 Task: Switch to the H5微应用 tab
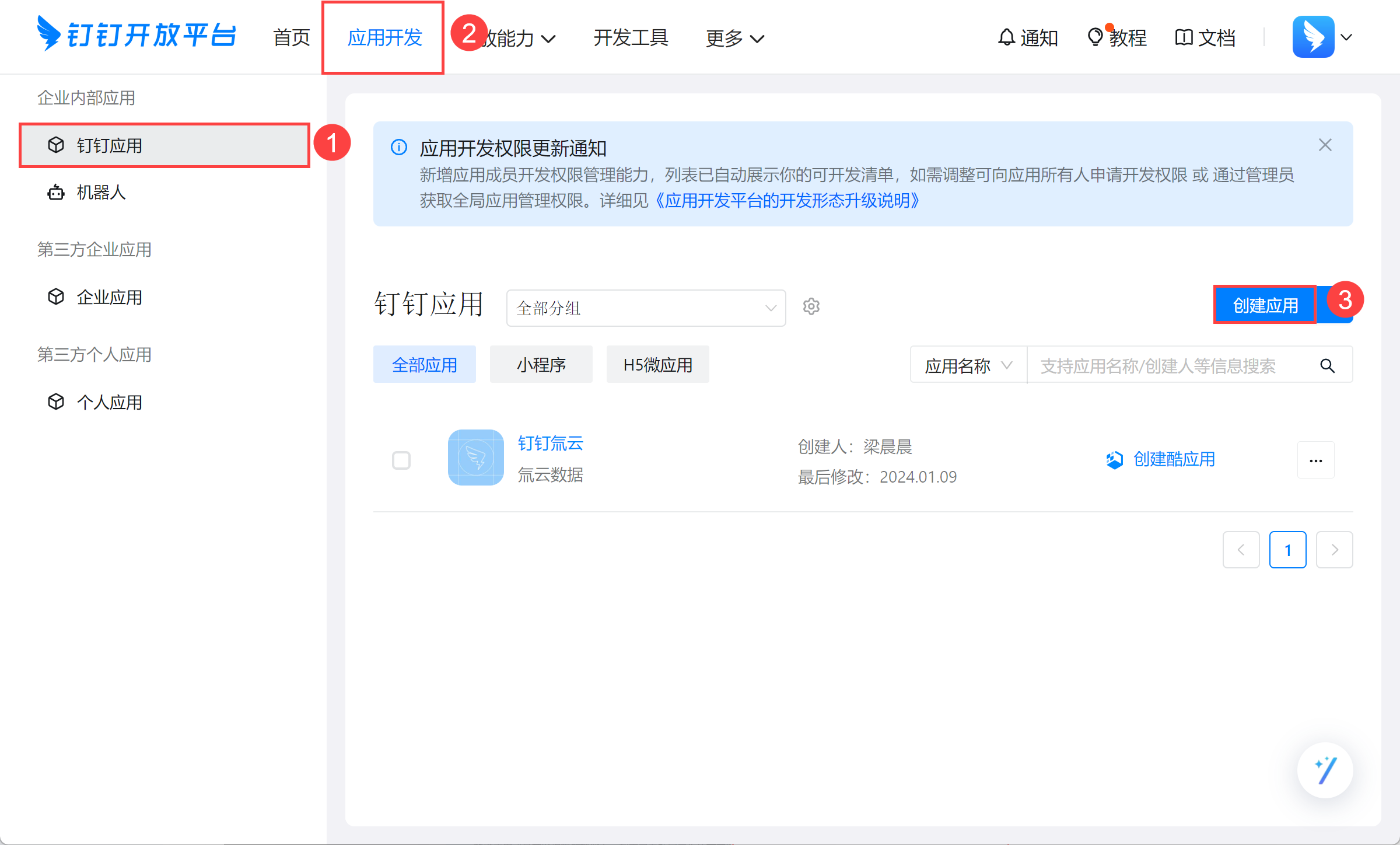click(657, 365)
